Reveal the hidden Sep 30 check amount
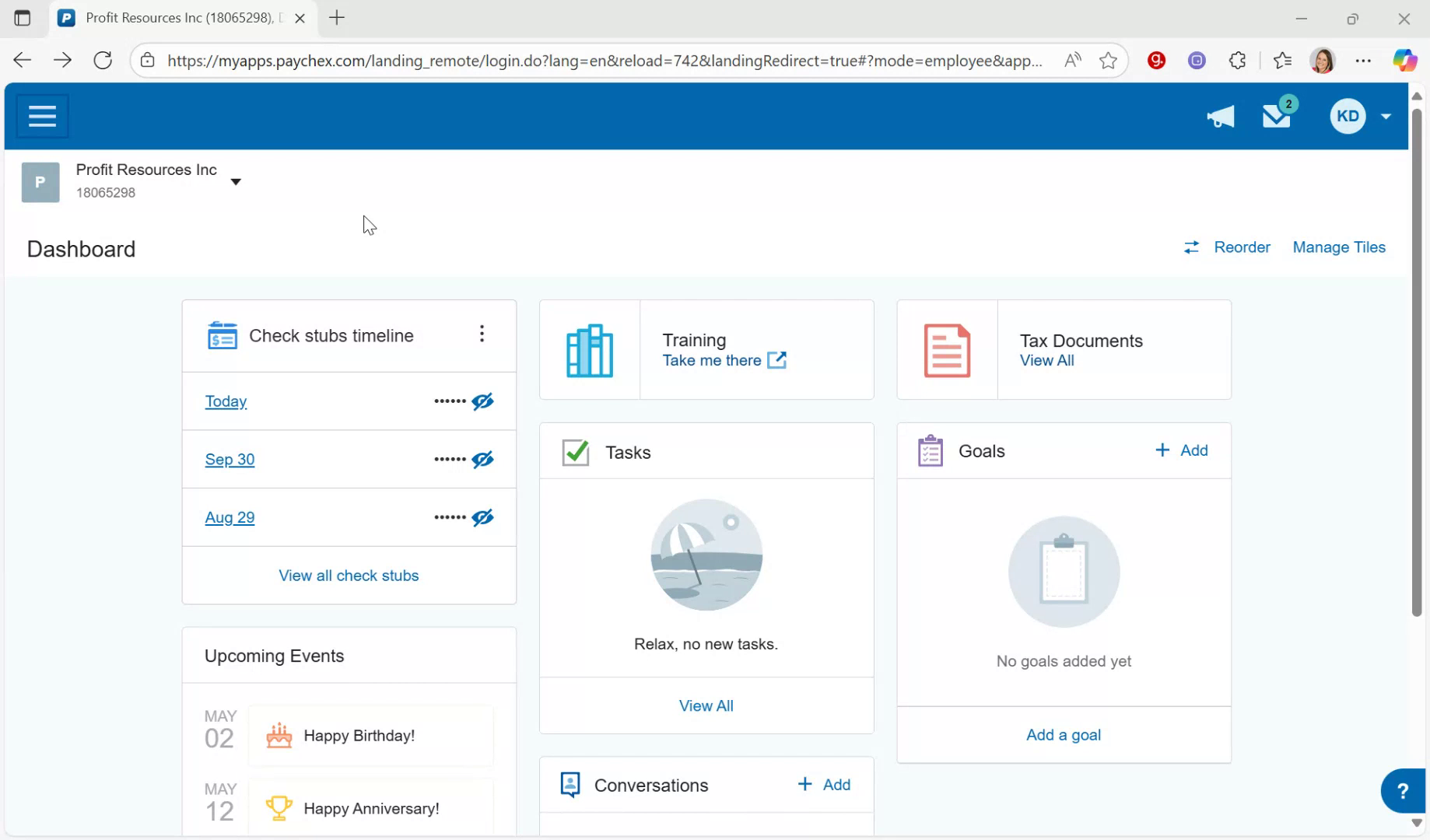 click(x=483, y=459)
